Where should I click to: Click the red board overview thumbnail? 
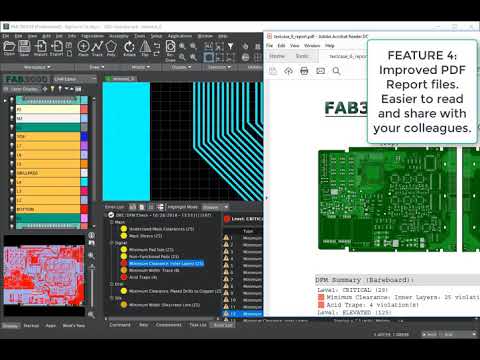[44, 275]
